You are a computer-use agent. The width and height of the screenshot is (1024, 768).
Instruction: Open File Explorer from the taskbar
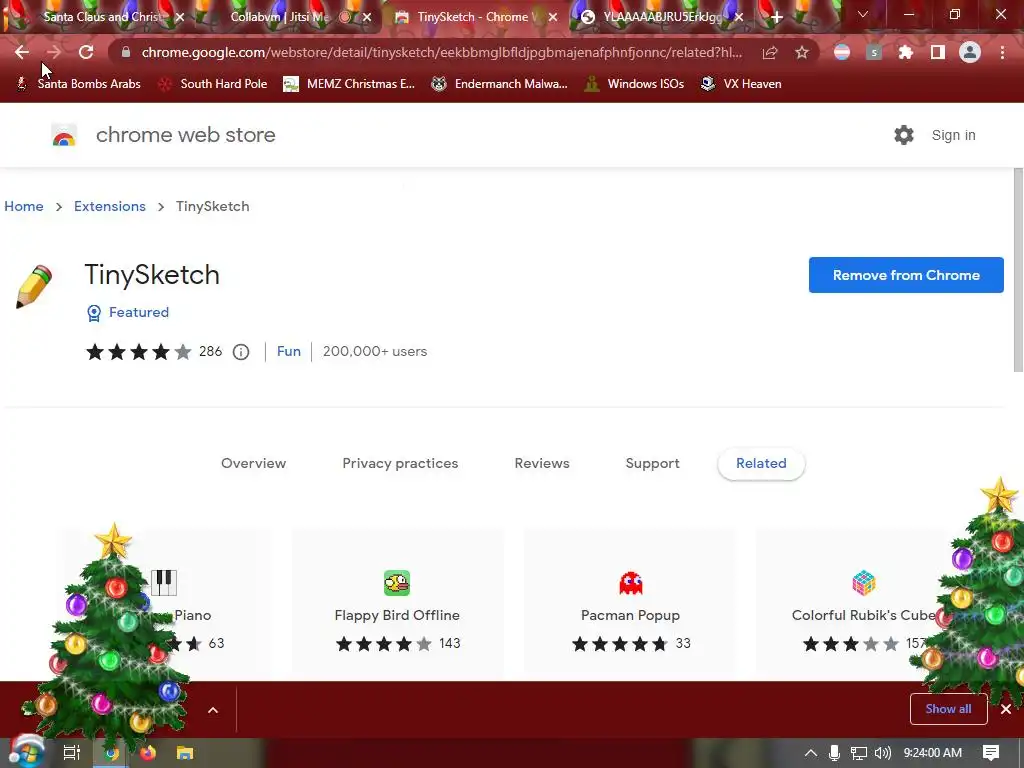(185, 753)
